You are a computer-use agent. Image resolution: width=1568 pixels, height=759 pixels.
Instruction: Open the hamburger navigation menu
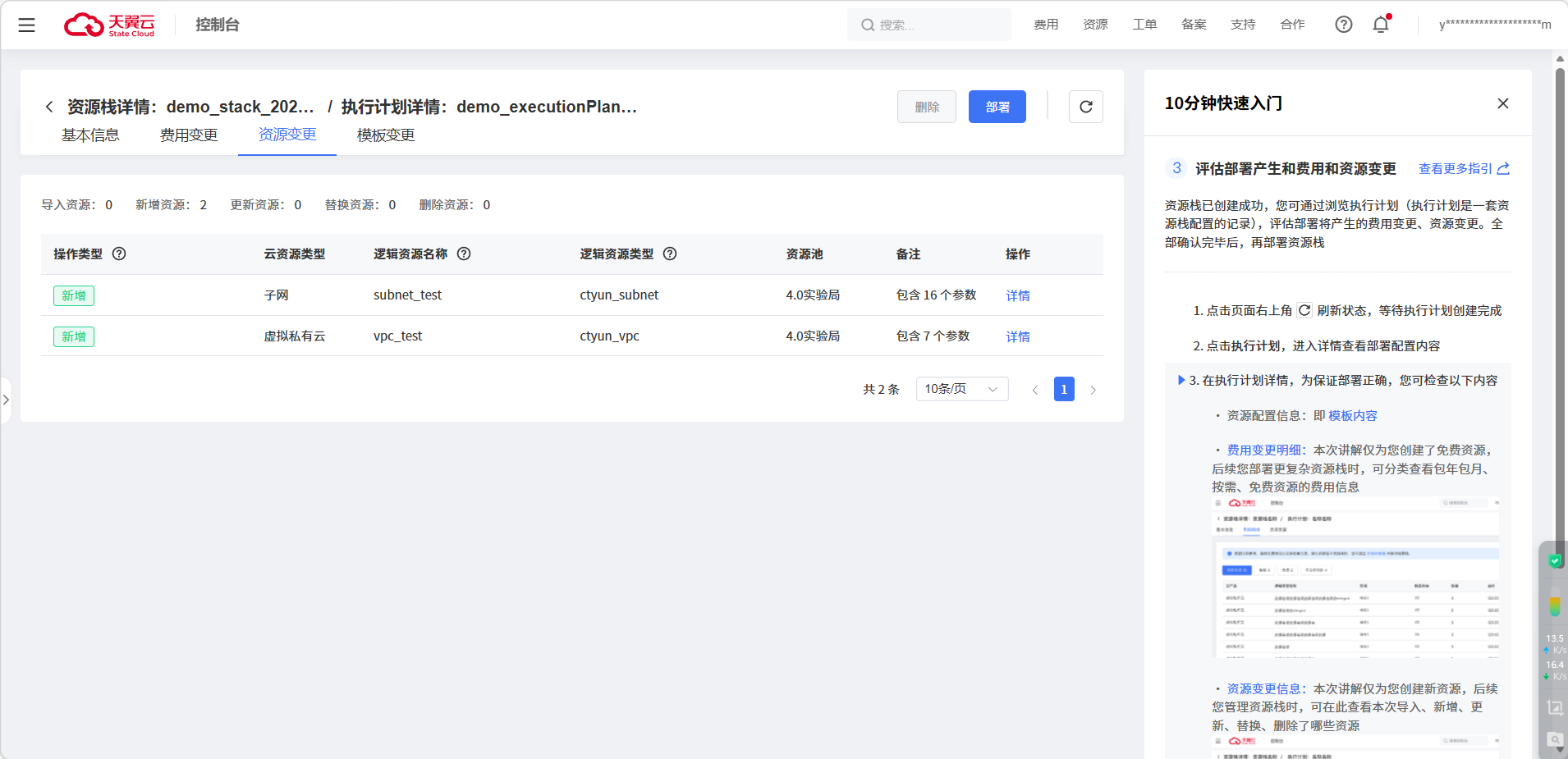pyautogui.click(x=26, y=25)
